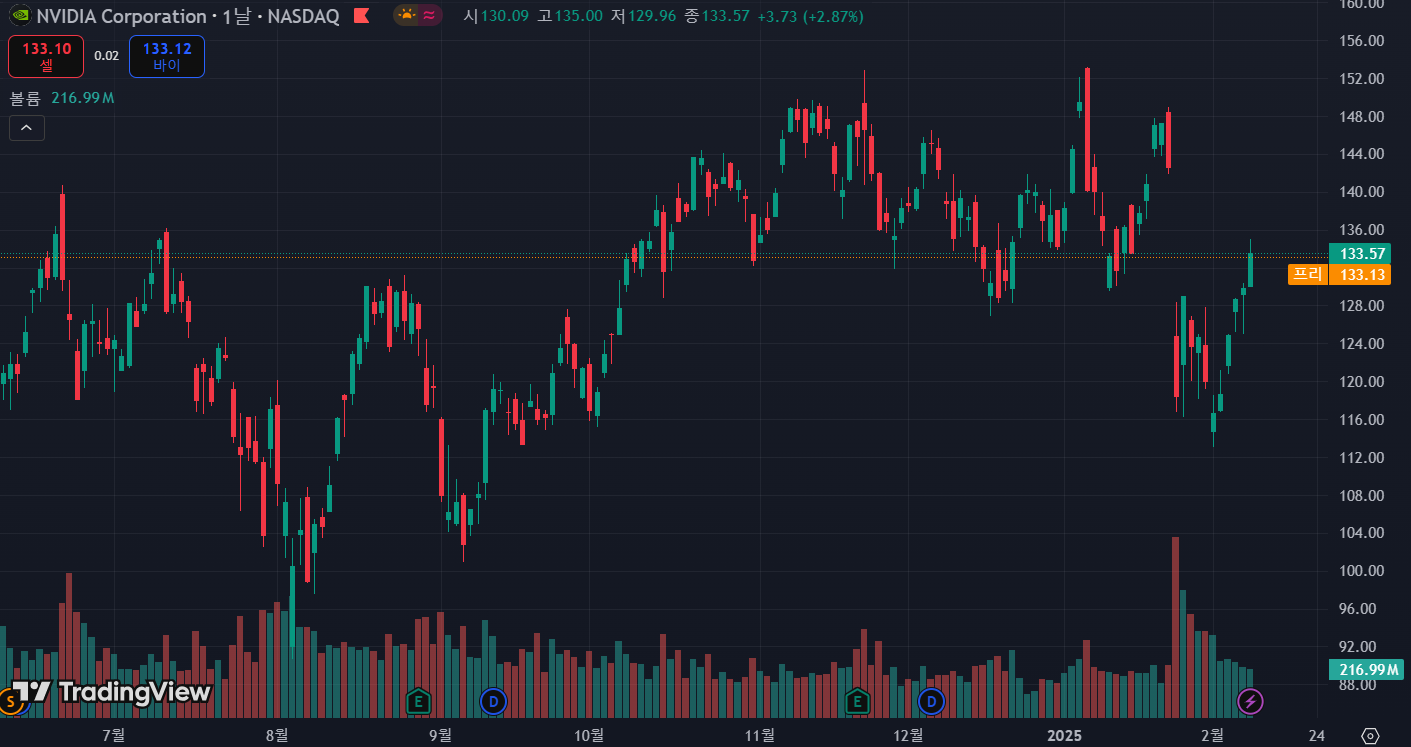Click the 2월 label on time axis
The width and height of the screenshot is (1411, 747).
point(1211,736)
